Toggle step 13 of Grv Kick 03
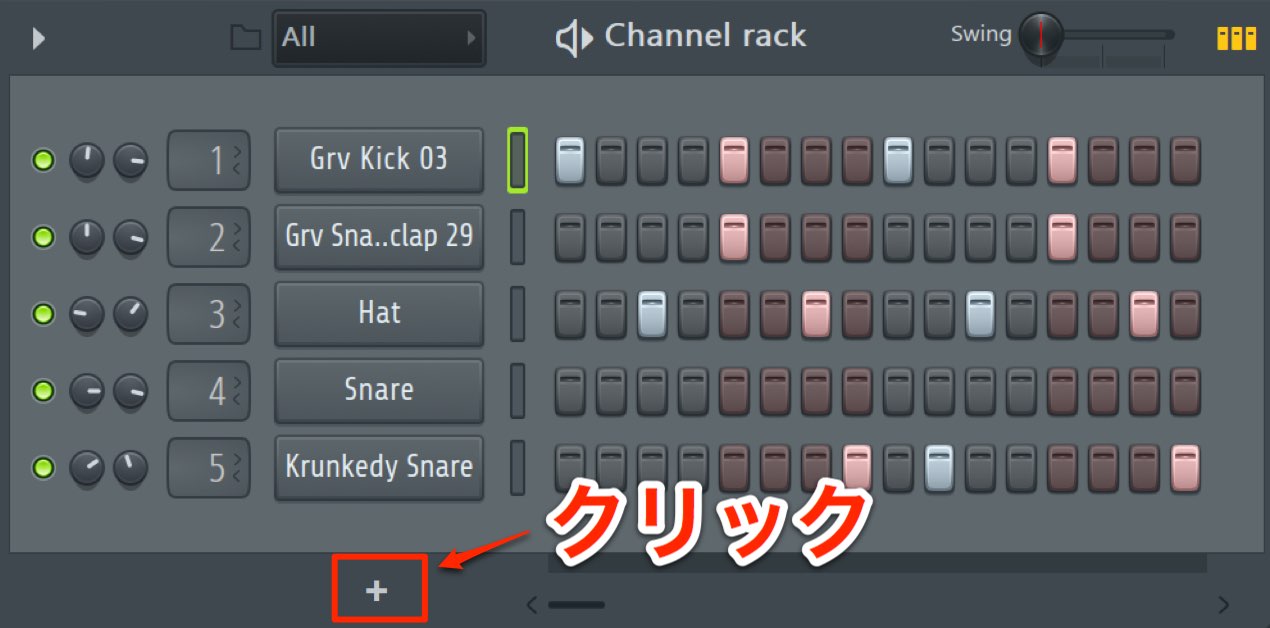Image resolution: width=1270 pixels, height=628 pixels. coord(1062,160)
